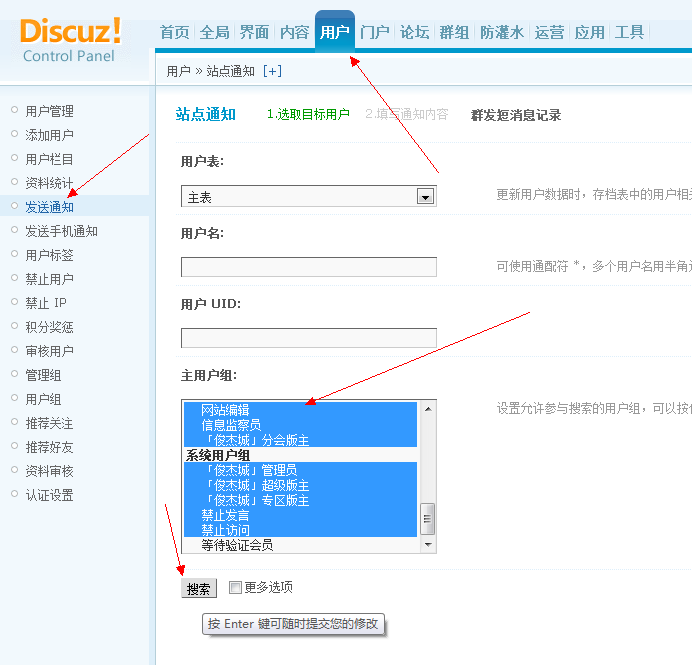Go to 积分奖惩 sidebar item
The height and width of the screenshot is (665, 692).
[x=49, y=327]
